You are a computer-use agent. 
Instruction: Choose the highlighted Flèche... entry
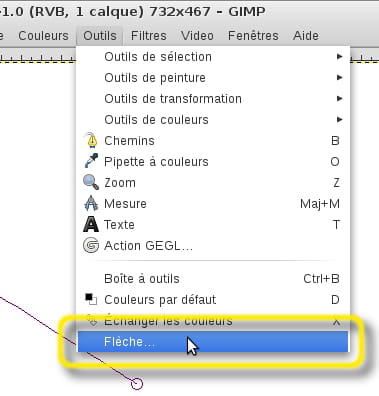click(213, 342)
